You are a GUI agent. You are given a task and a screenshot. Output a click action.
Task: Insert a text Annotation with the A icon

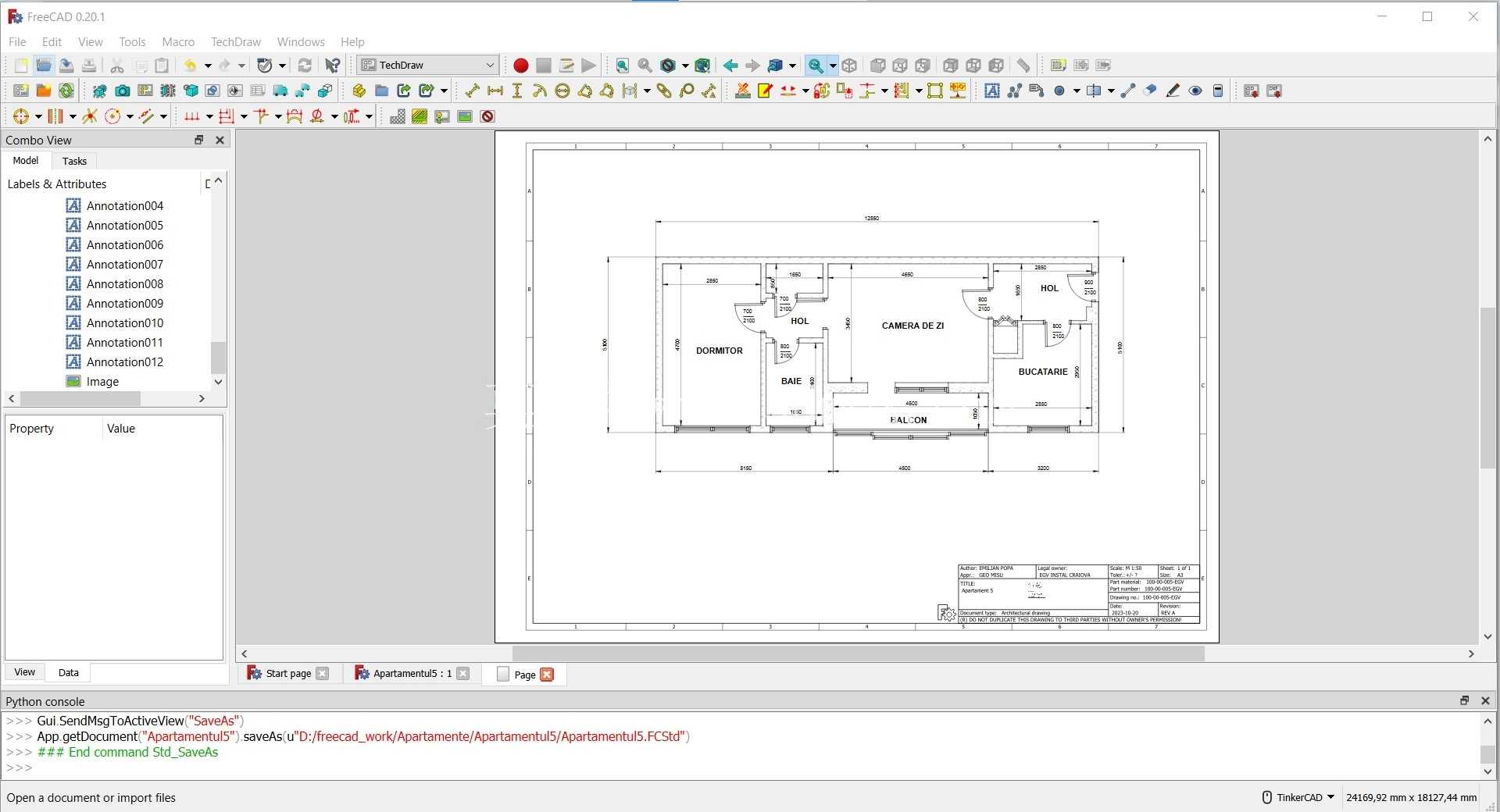[991, 91]
